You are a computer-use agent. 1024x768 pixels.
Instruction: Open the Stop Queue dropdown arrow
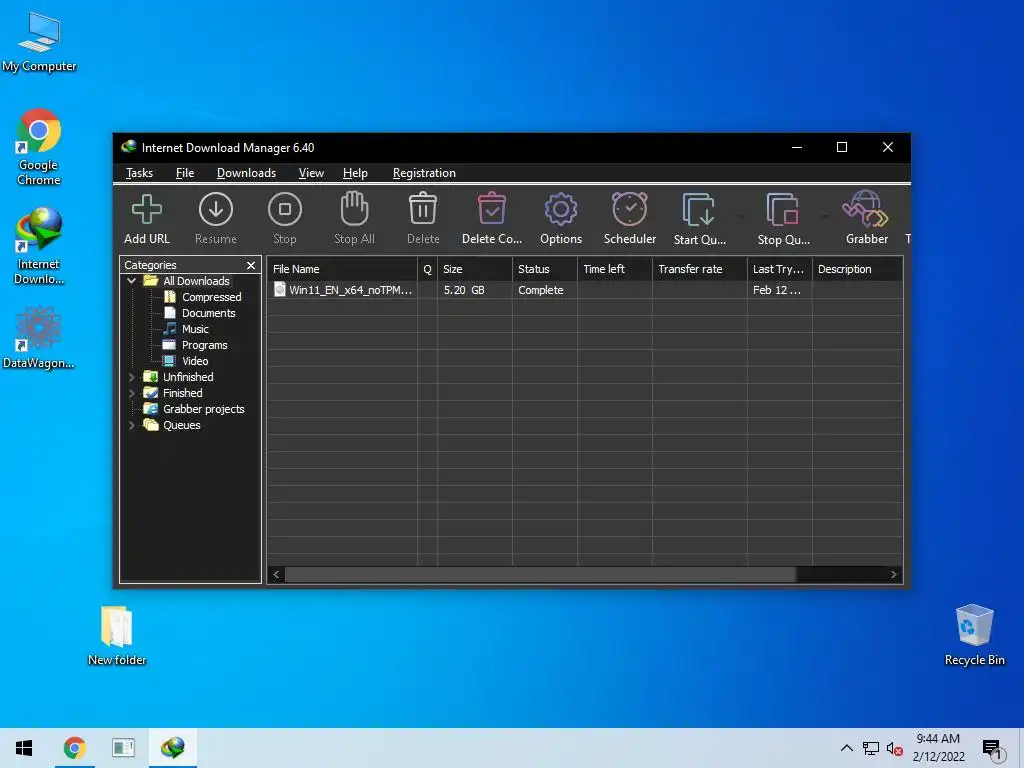click(x=825, y=216)
